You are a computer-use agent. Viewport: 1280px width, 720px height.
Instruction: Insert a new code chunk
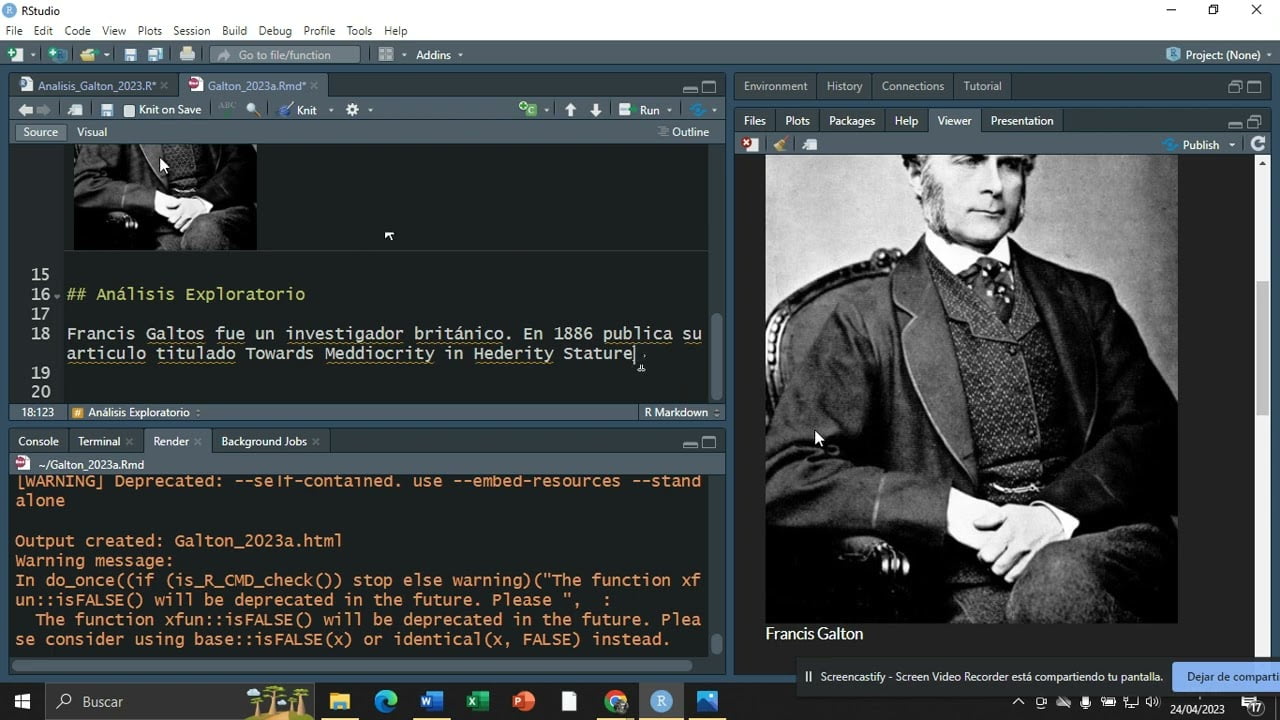(x=529, y=110)
